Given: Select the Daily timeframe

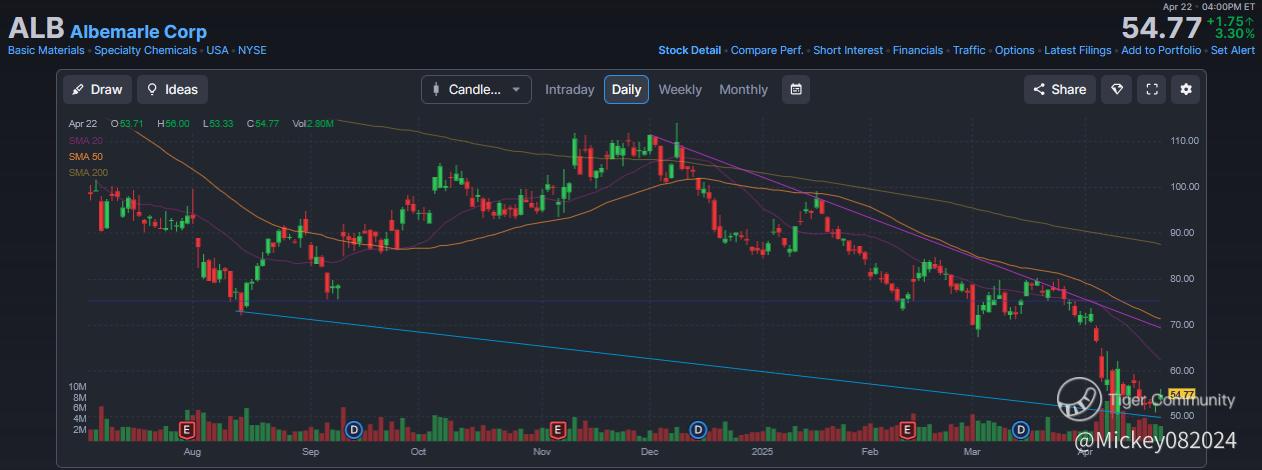Looking at the screenshot, I should tap(626, 89).
